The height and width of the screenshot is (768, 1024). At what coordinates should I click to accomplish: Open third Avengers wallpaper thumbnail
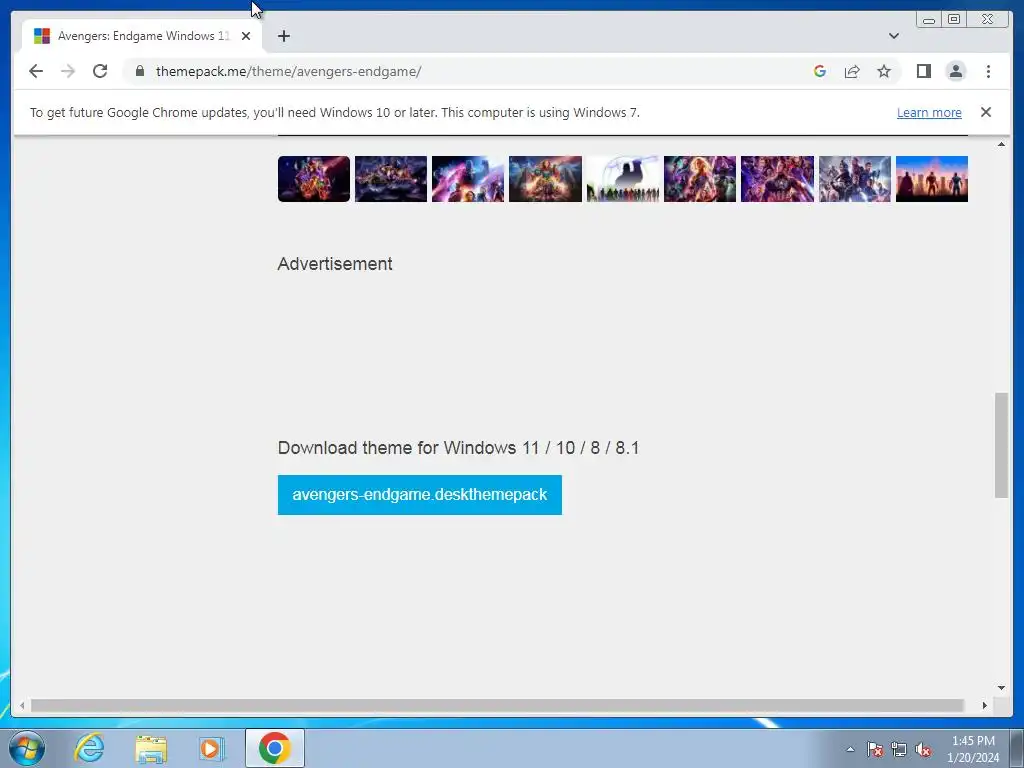(x=468, y=179)
